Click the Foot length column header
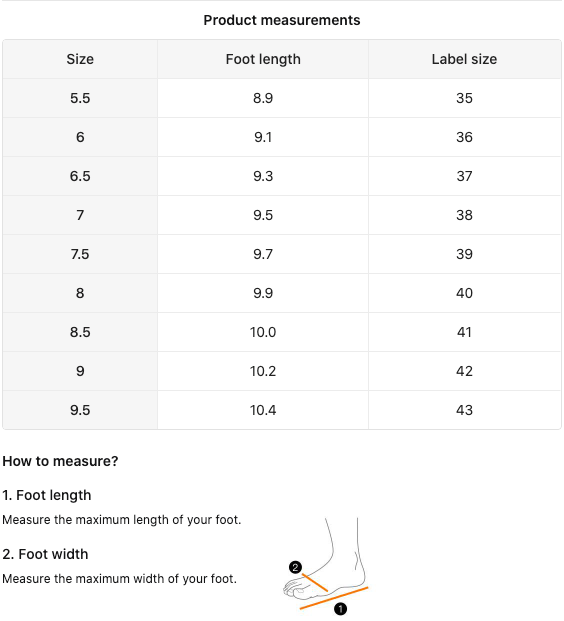This screenshot has height=621, width=564. [263, 59]
